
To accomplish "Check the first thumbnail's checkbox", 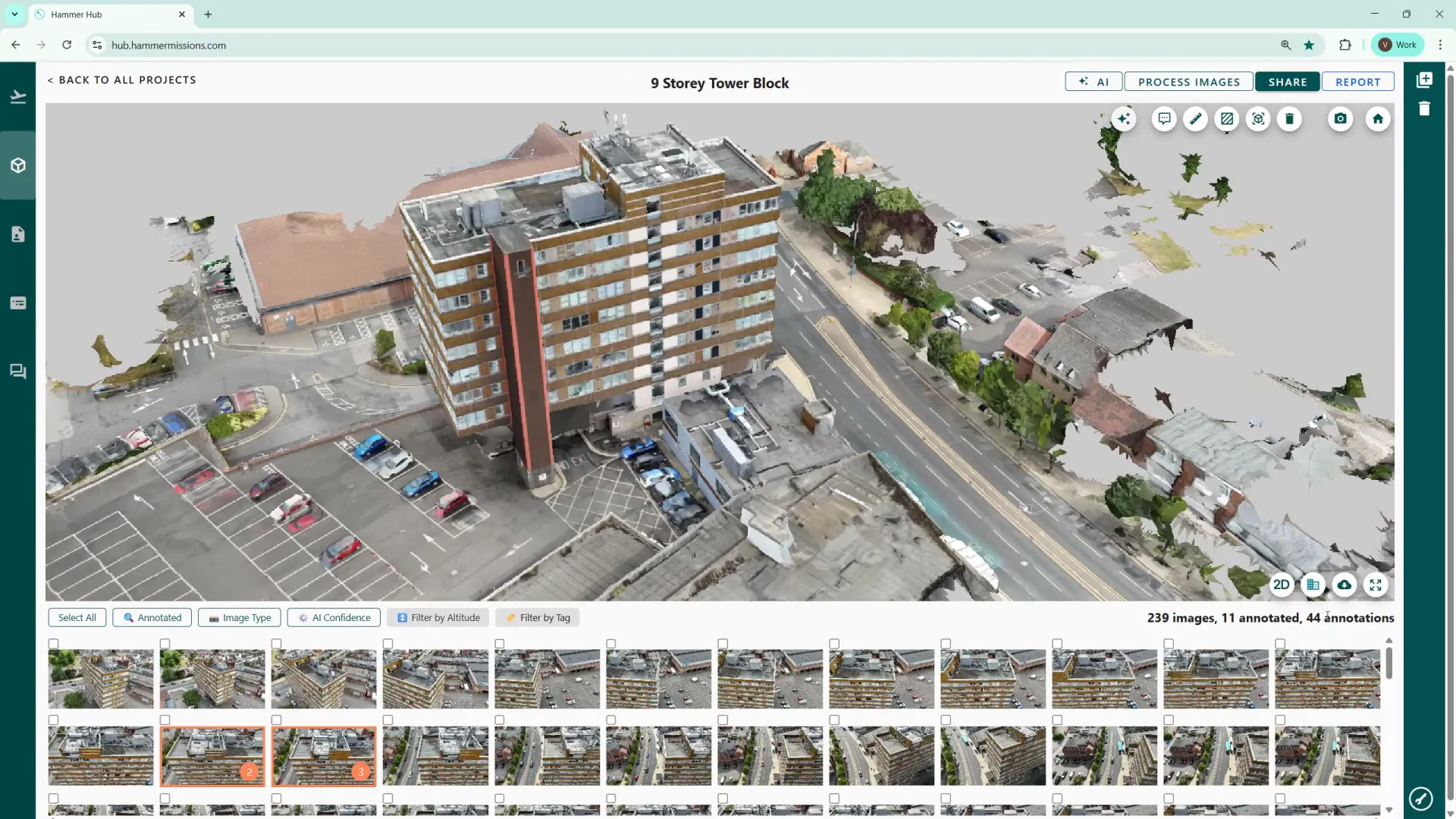I will (x=53, y=644).
